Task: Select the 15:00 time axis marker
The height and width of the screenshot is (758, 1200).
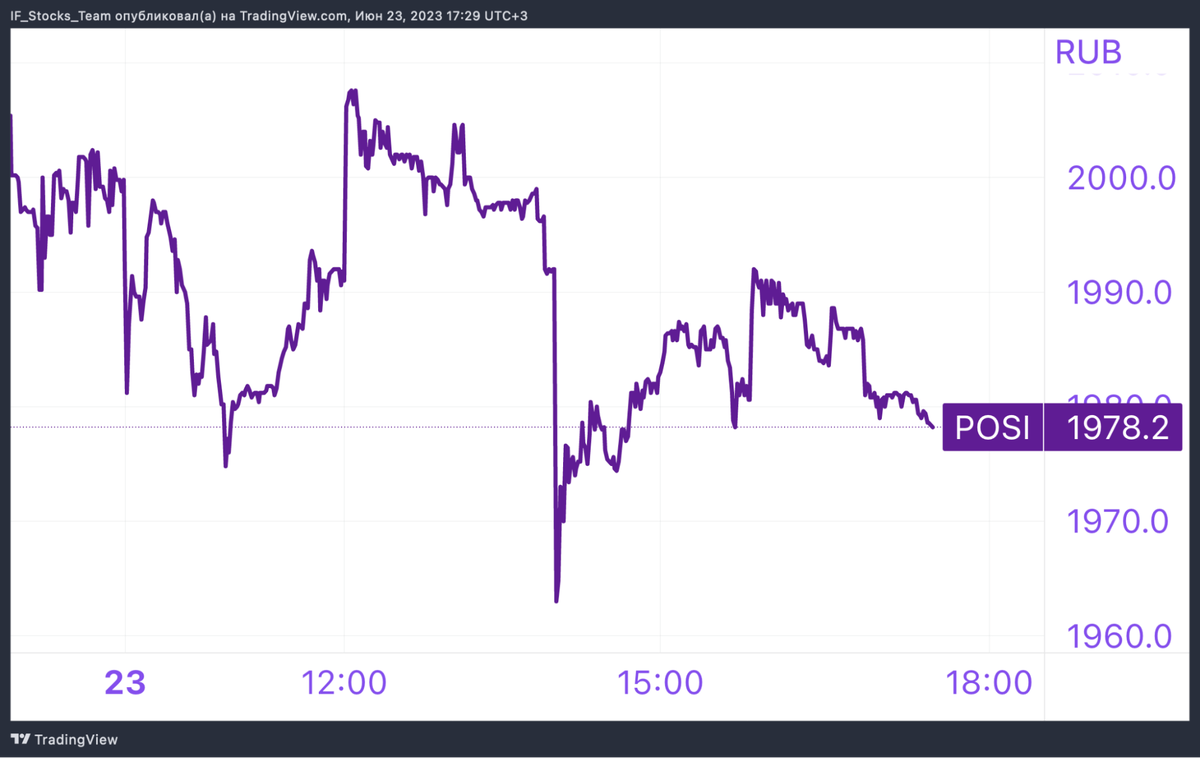Action: tap(660, 683)
